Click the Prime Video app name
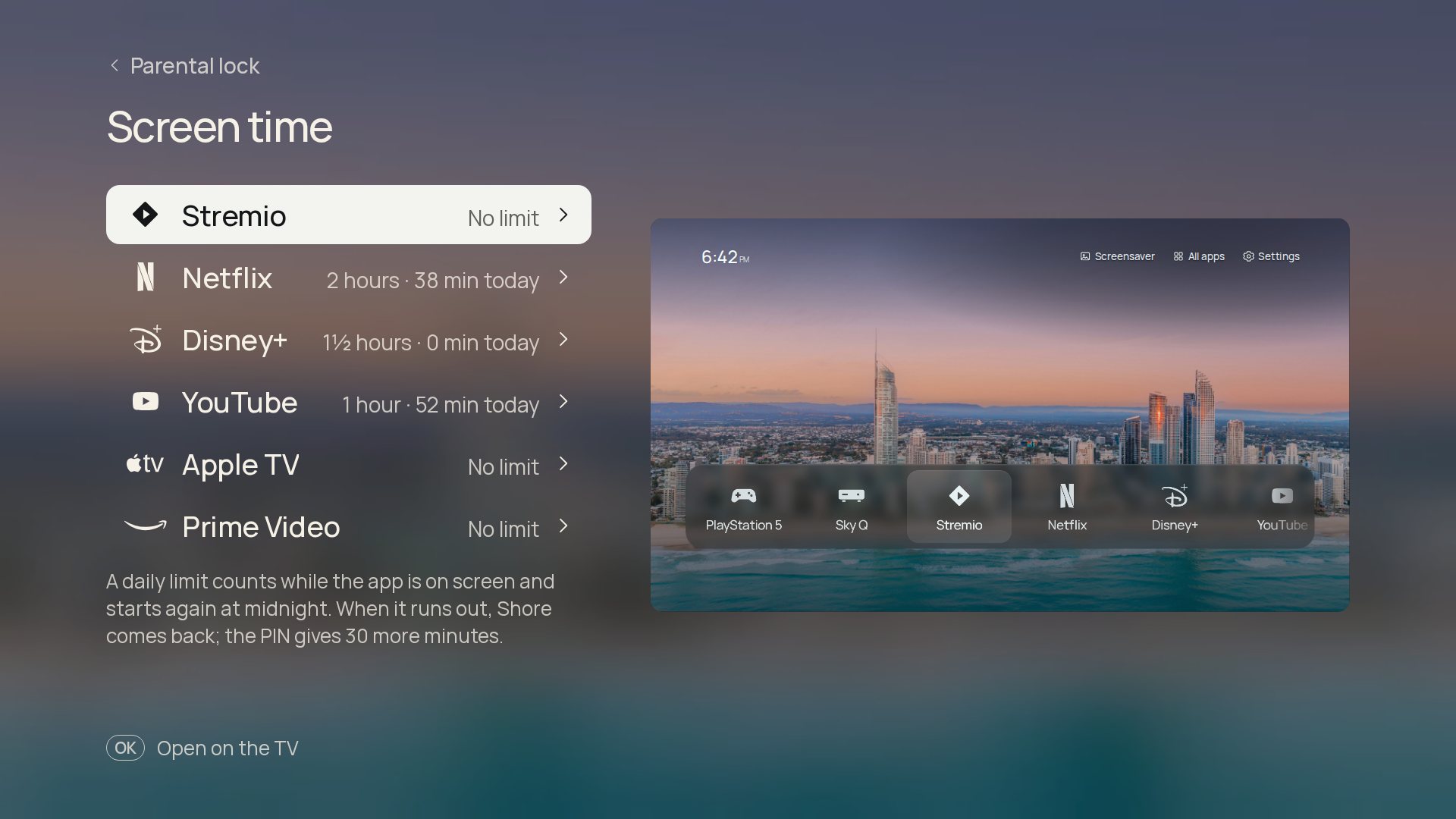 261,527
